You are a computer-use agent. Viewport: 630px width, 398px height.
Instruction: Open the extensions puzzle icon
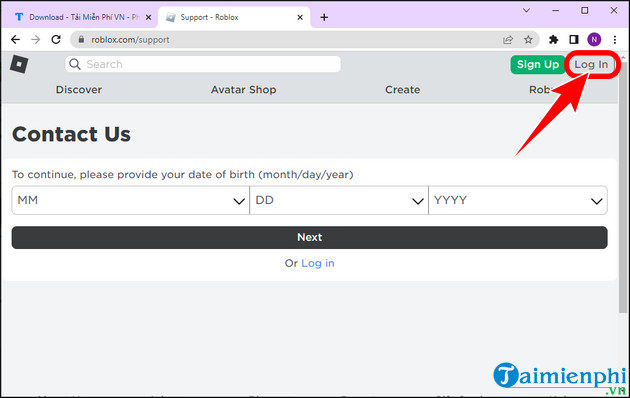coord(554,39)
